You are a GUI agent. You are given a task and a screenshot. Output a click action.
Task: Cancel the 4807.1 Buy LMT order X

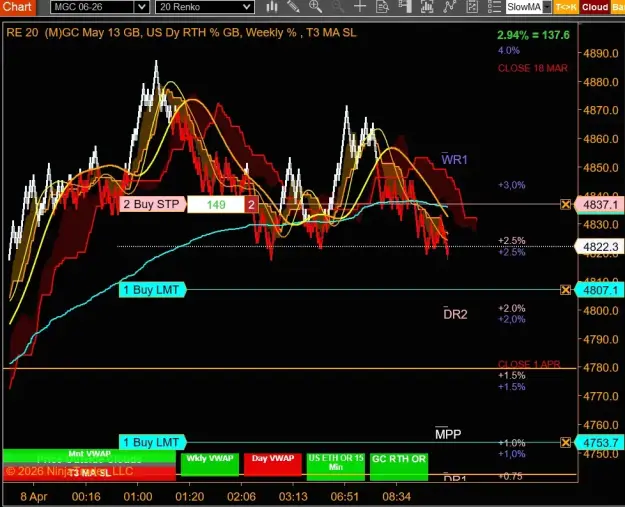tap(565, 290)
